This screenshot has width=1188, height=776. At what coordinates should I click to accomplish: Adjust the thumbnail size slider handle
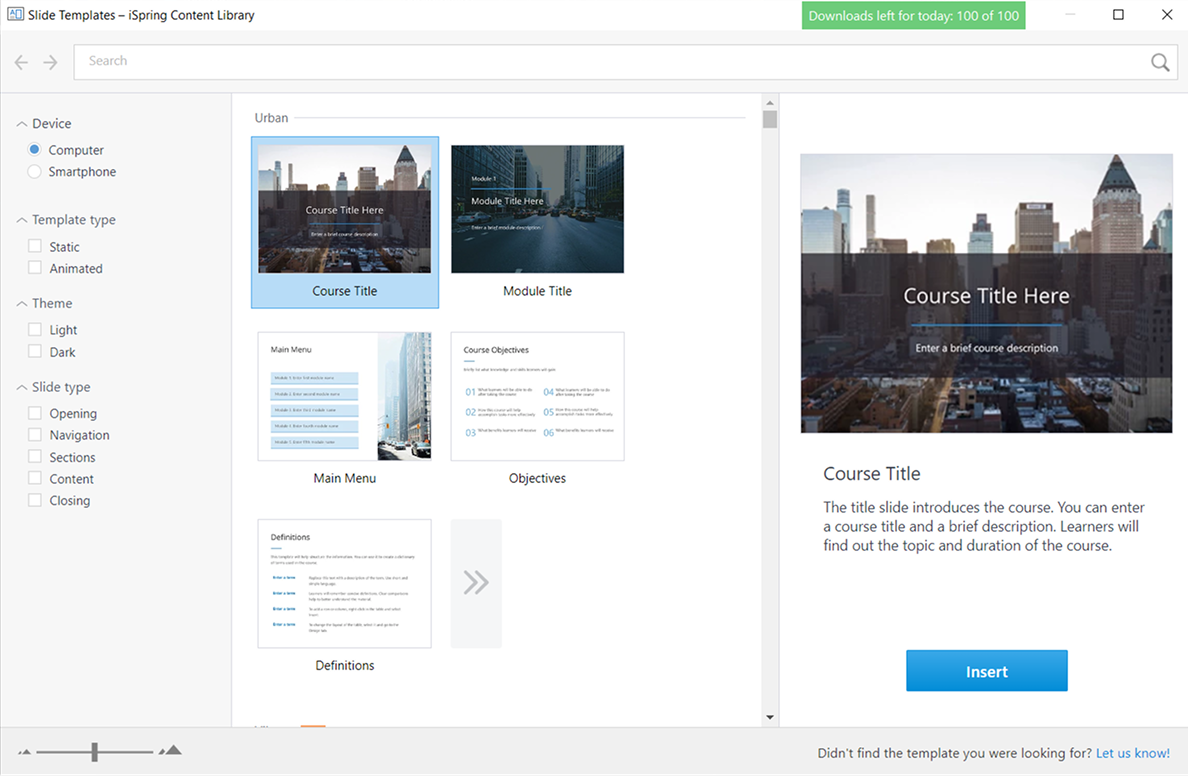(95, 752)
